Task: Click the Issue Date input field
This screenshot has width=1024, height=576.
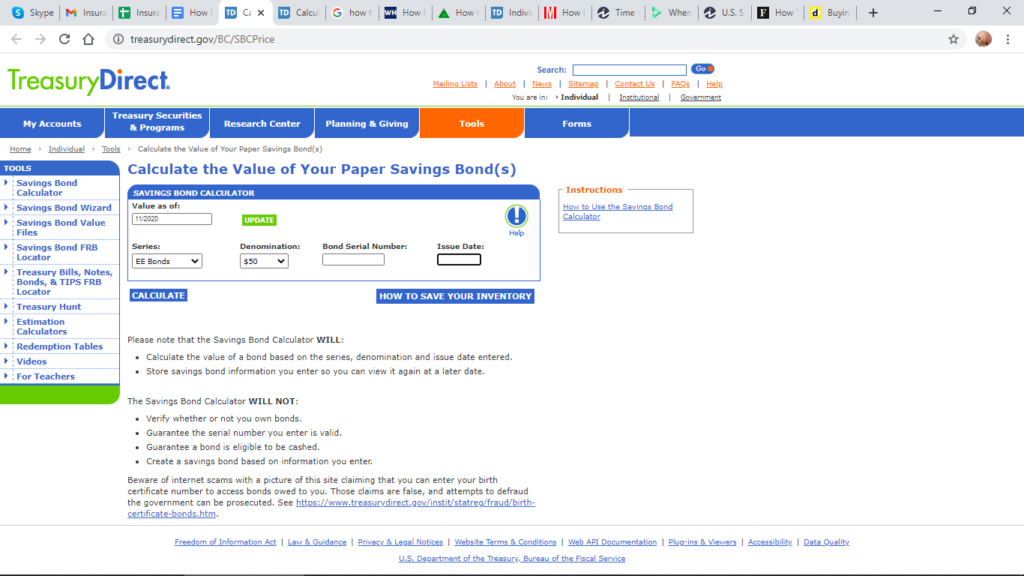Action: (x=459, y=260)
